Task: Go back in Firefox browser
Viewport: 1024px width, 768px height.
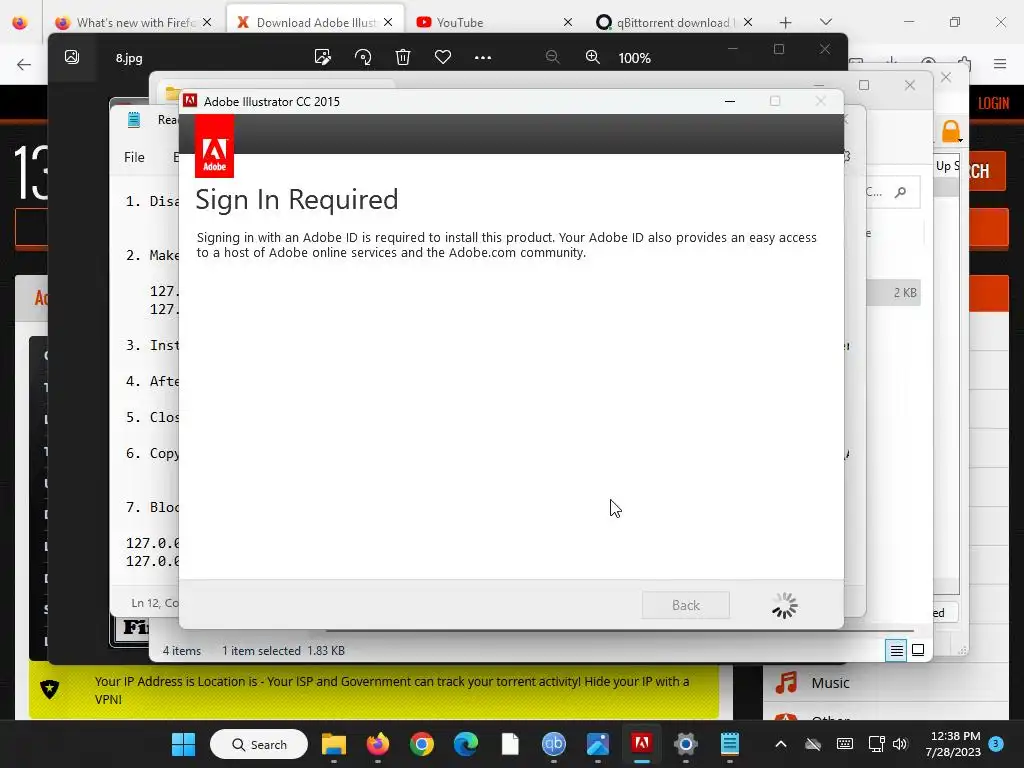Action: 24,64
